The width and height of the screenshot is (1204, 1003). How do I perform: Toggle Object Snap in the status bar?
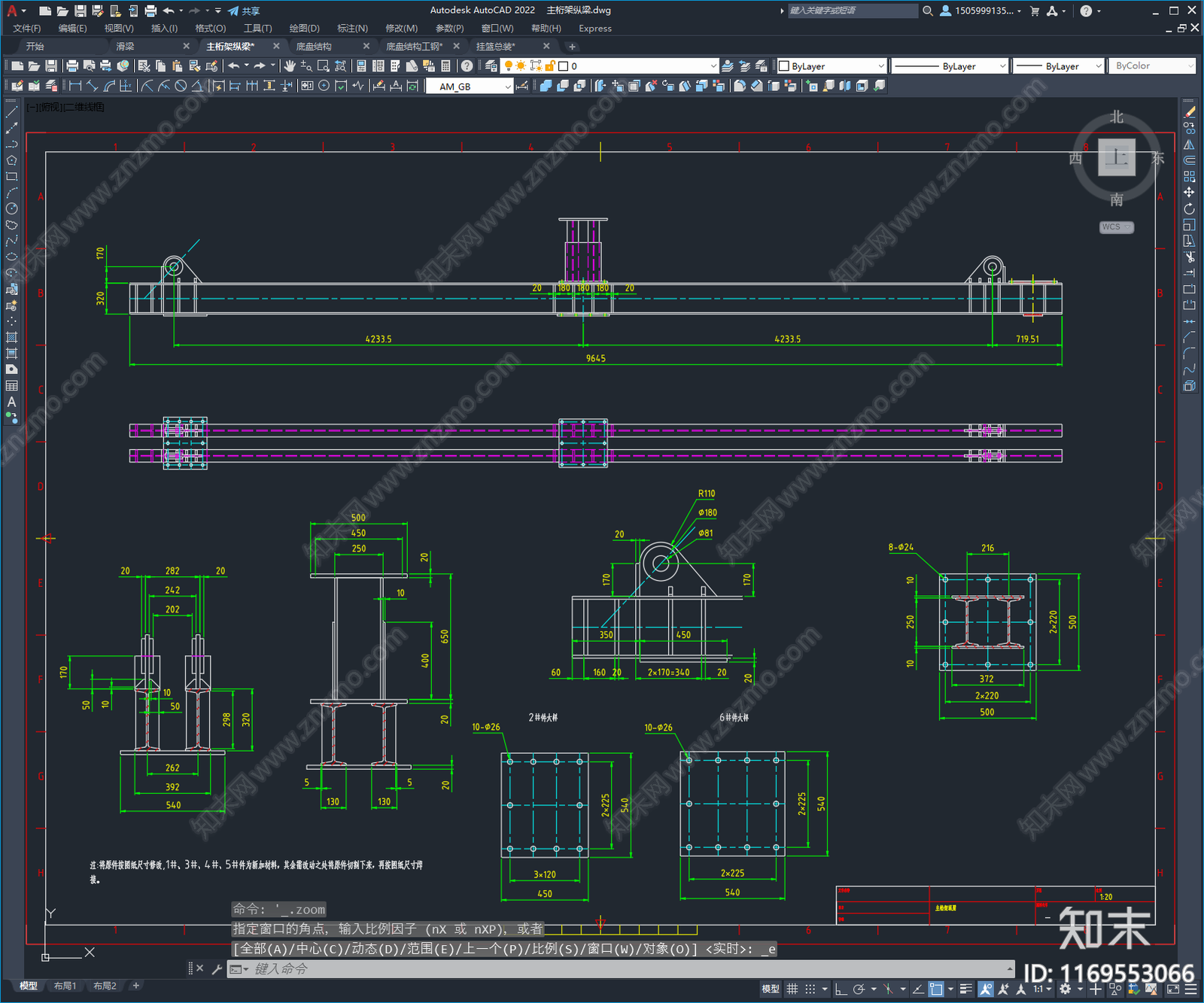[936, 989]
